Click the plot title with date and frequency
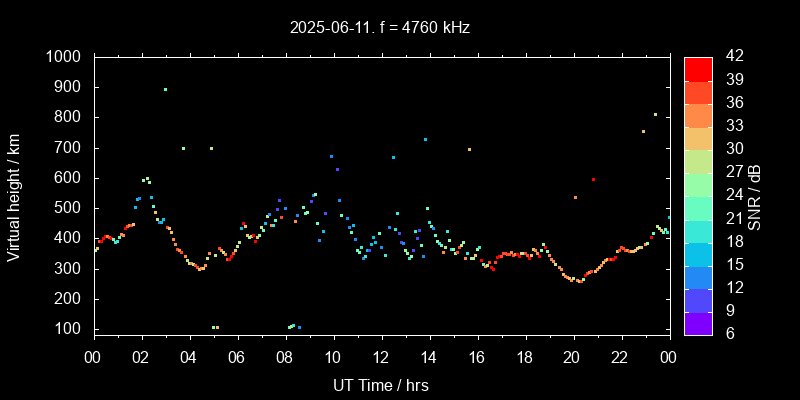This screenshot has width=800, height=400. coord(379,27)
